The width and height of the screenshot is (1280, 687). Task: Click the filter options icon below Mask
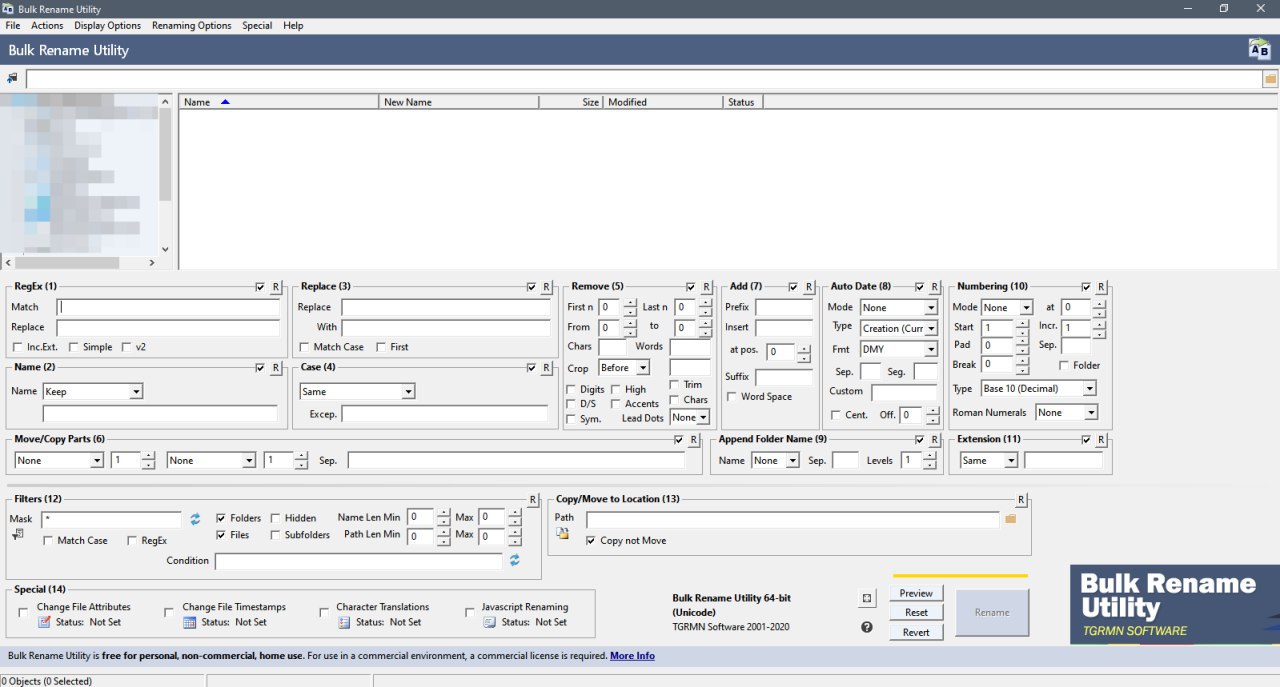[x=18, y=535]
